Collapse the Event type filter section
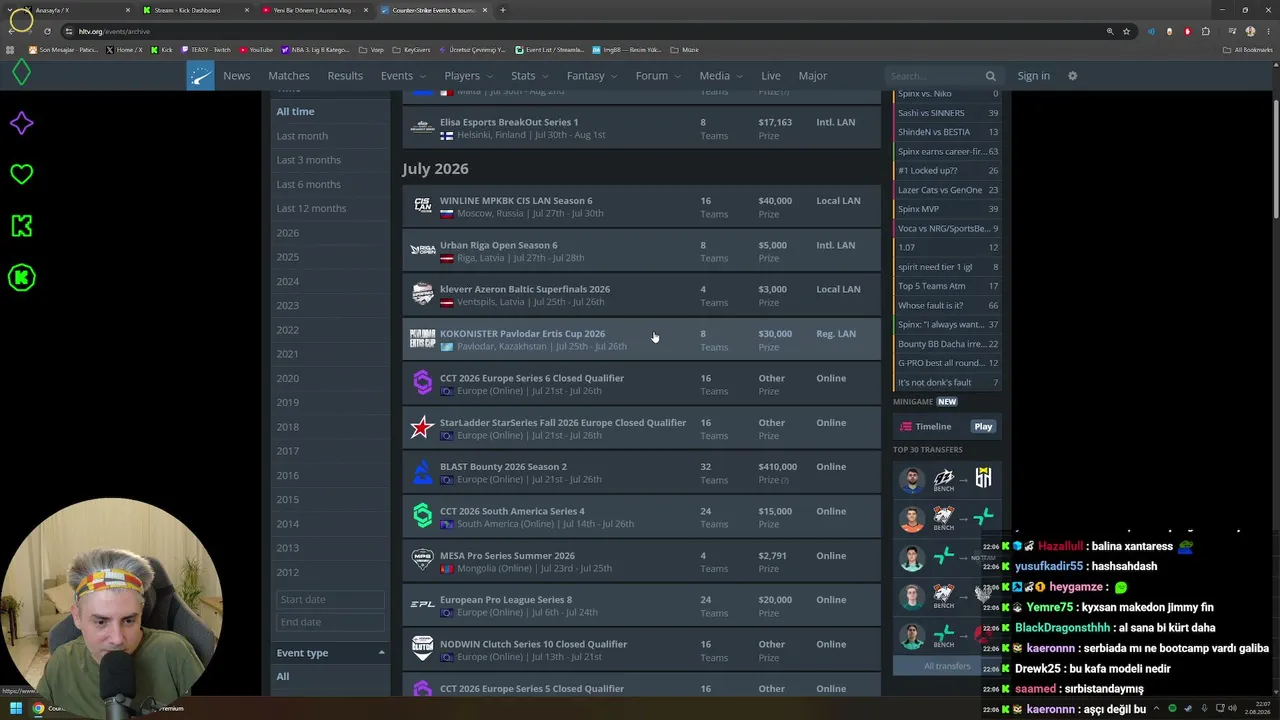The width and height of the screenshot is (1280, 720). pos(381,653)
